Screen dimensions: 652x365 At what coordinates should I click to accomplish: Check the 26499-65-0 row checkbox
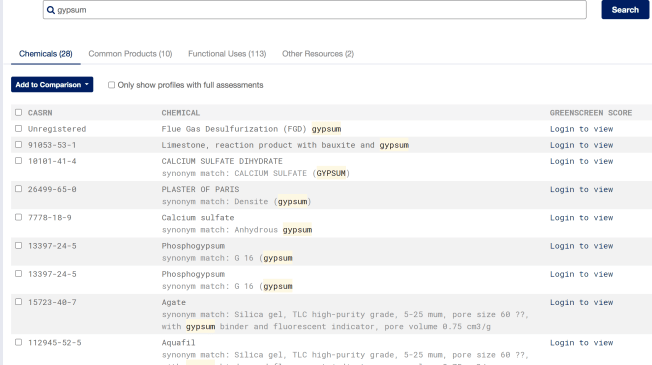18,189
